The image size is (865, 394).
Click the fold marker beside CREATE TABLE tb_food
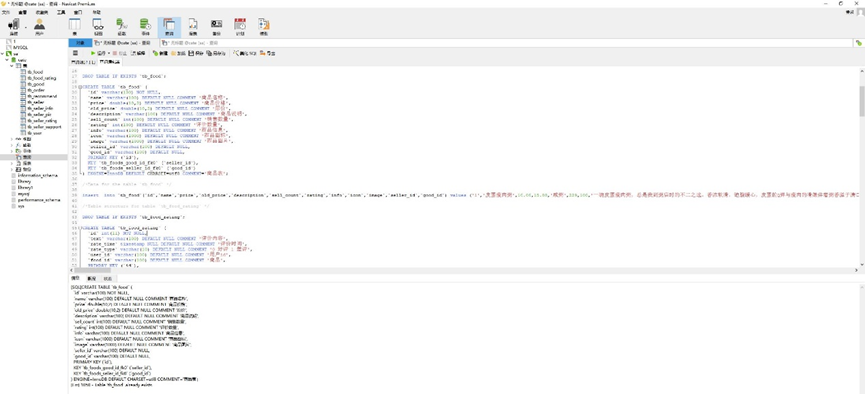(x=80, y=87)
